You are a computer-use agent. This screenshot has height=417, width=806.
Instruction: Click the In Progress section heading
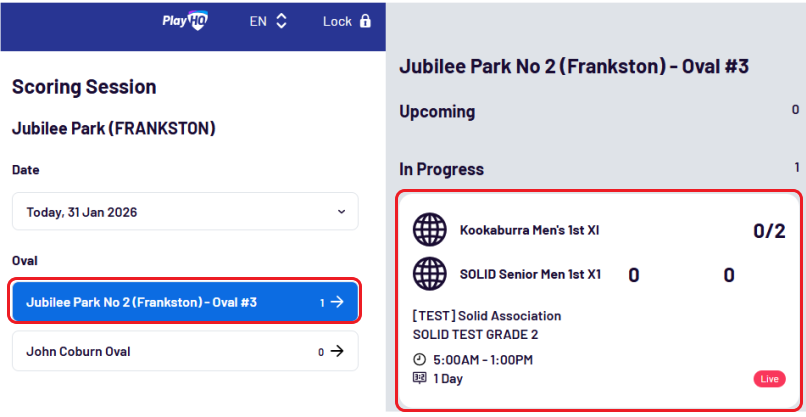pyautogui.click(x=441, y=169)
